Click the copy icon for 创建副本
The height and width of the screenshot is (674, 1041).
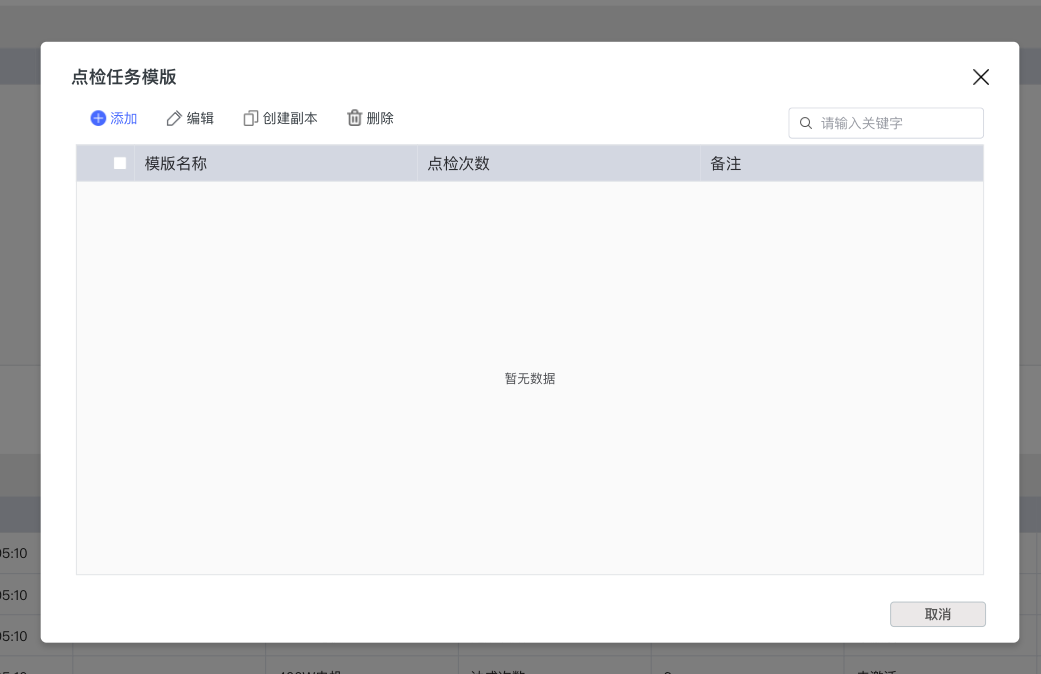click(x=250, y=118)
